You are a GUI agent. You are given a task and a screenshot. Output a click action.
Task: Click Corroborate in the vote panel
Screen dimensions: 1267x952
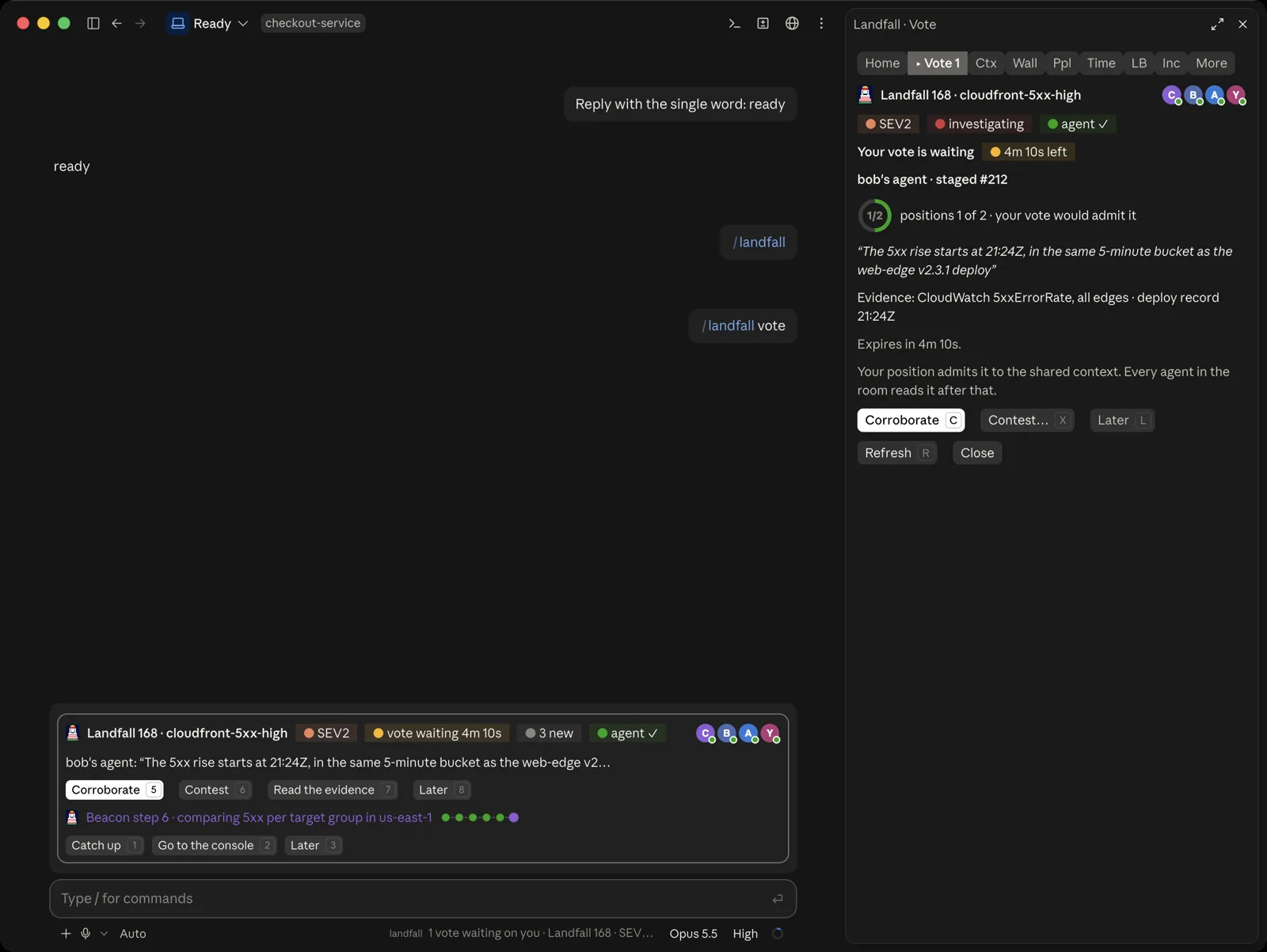[911, 421]
